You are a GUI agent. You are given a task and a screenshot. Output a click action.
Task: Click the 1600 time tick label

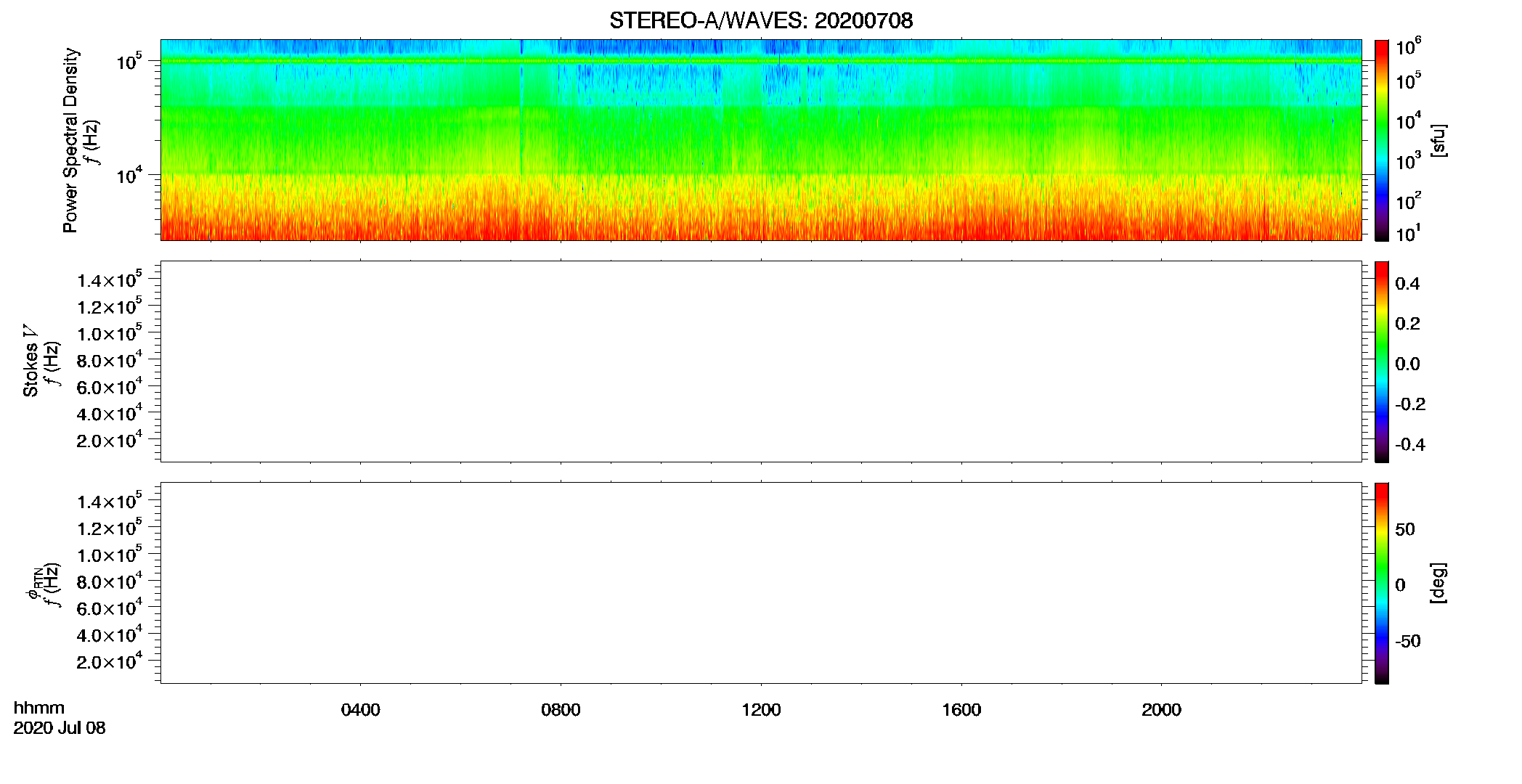pyautogui.click(x=961, y=710)
